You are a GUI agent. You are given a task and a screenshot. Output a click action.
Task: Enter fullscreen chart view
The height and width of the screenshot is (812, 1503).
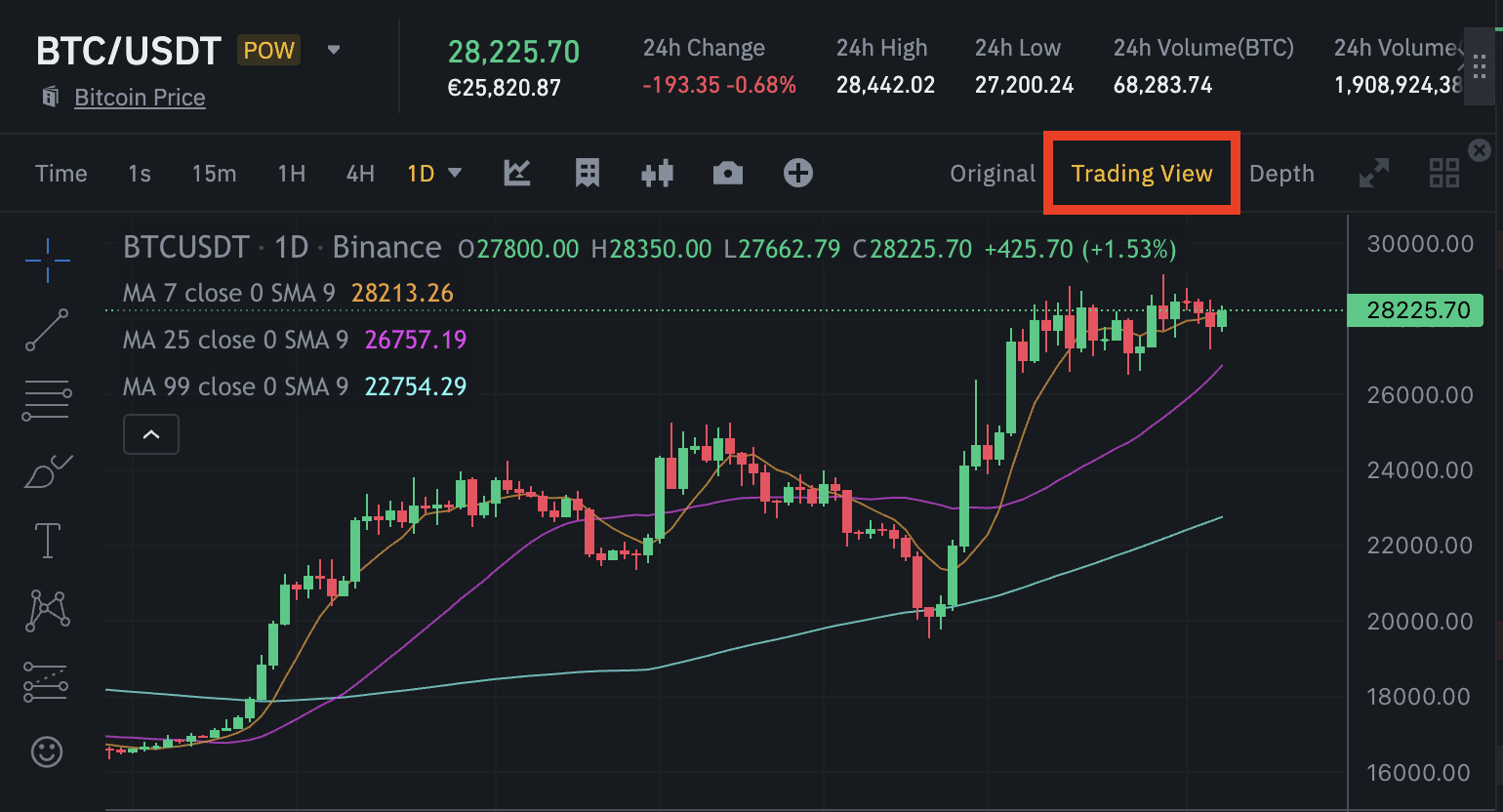coord(1374,173)
